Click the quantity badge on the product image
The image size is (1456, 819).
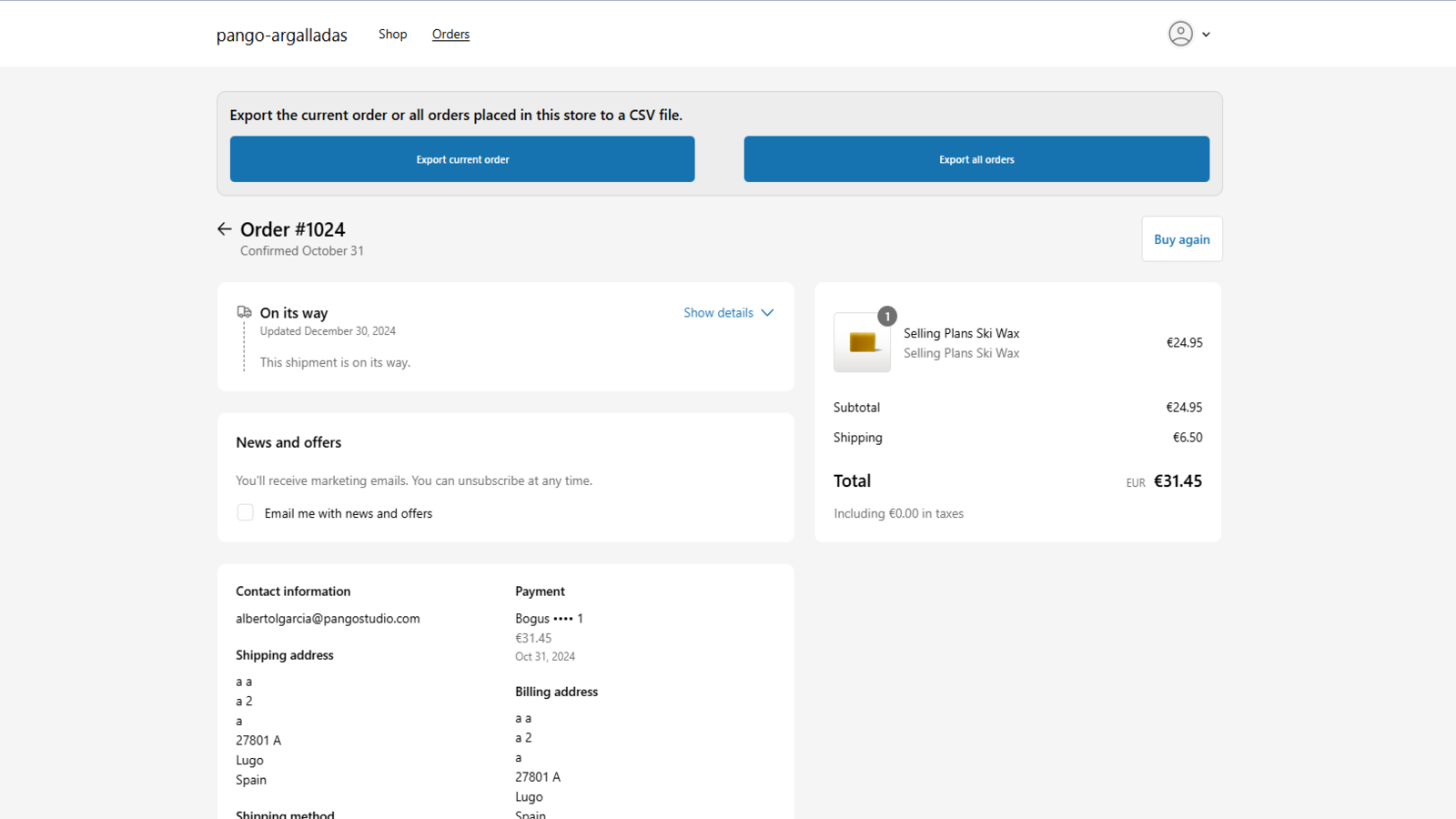887,316
